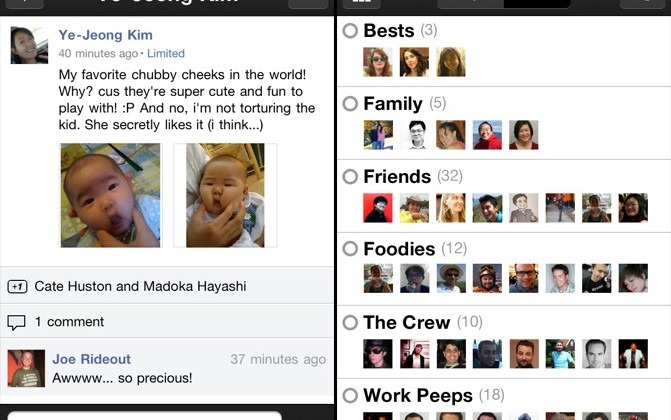Open the 1 comment row

(x=167, y=322)
